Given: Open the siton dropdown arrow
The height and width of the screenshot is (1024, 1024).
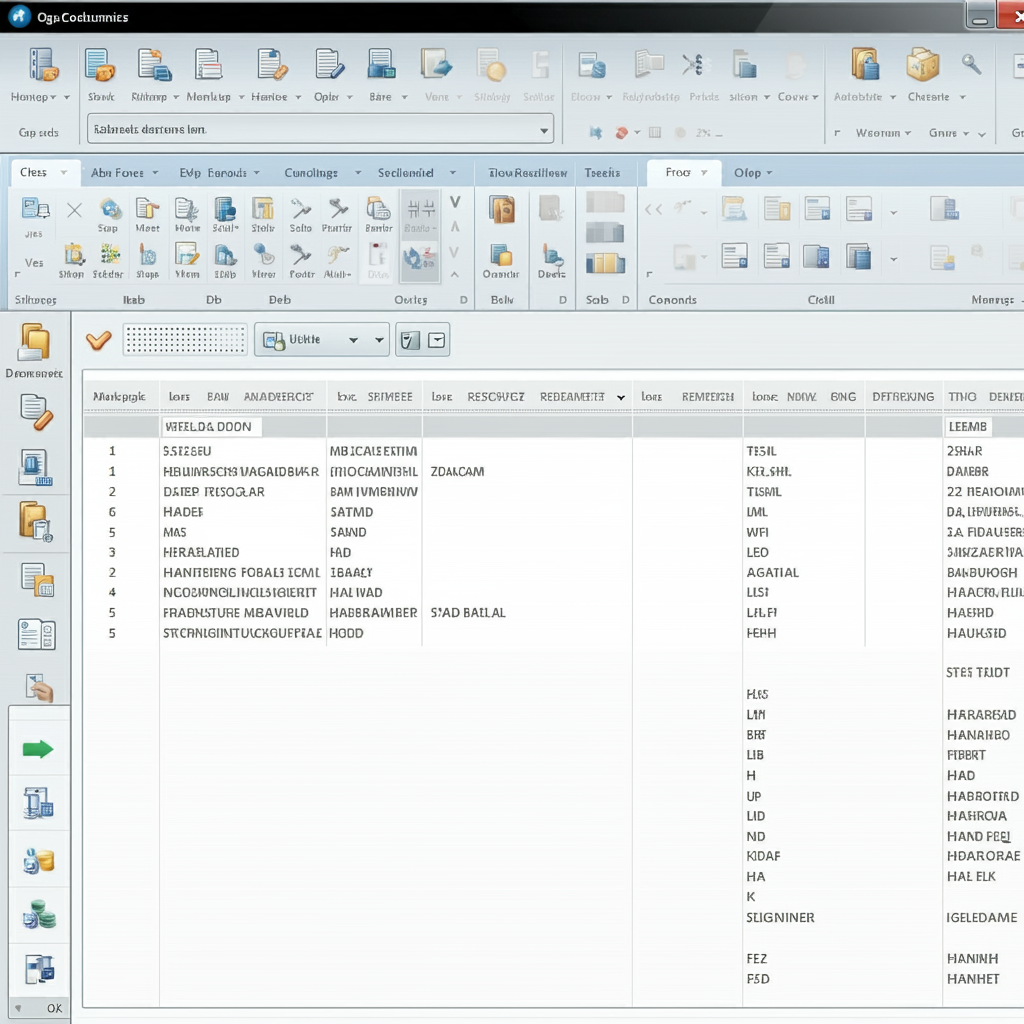Looking at the screenshot, I should 767,97.
